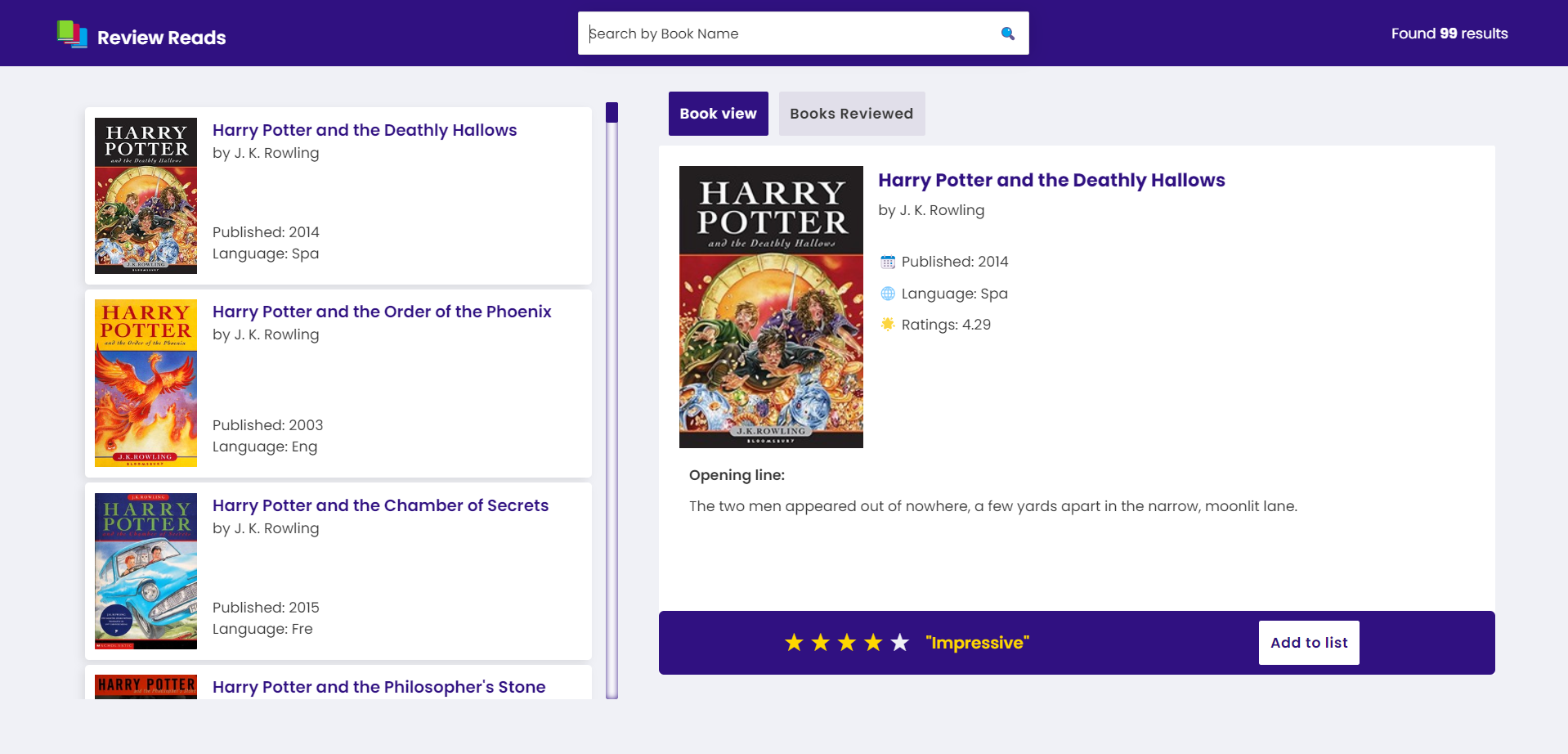
Task: Switch to the Book view tab
Action: (718, 114)
